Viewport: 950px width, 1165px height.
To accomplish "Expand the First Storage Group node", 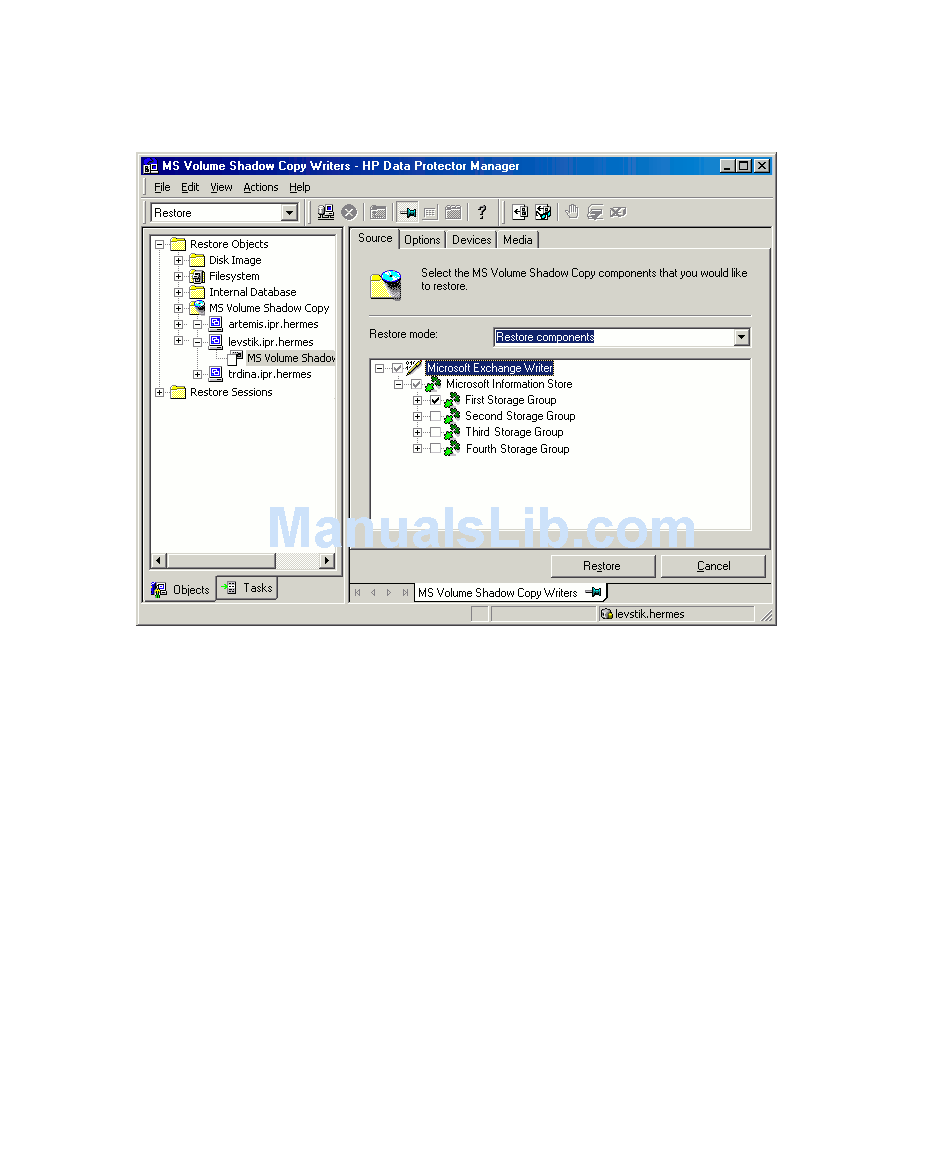I will tap(417, 400).
